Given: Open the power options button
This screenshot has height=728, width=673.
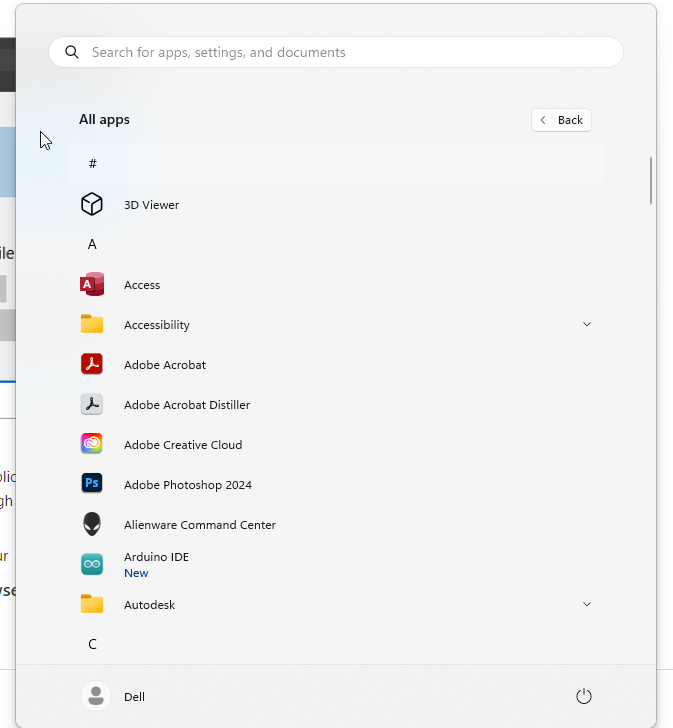Looking at the screenshot, I should point(583,696).
